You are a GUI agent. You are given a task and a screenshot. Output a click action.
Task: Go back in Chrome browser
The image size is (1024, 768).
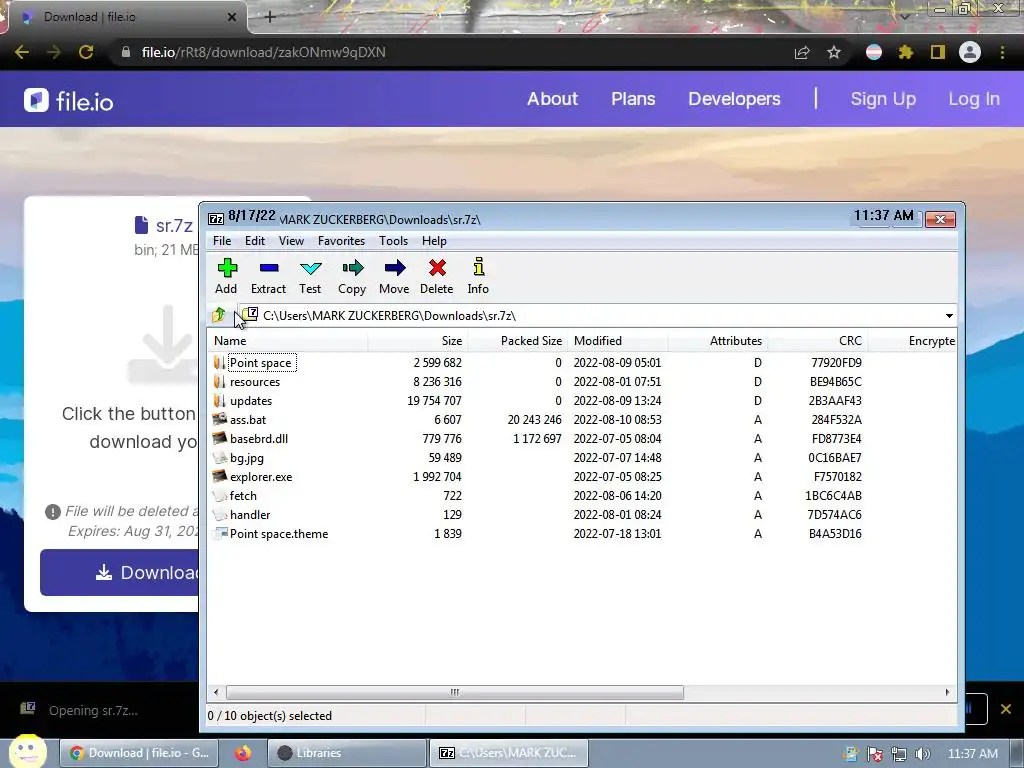(22, 52)
